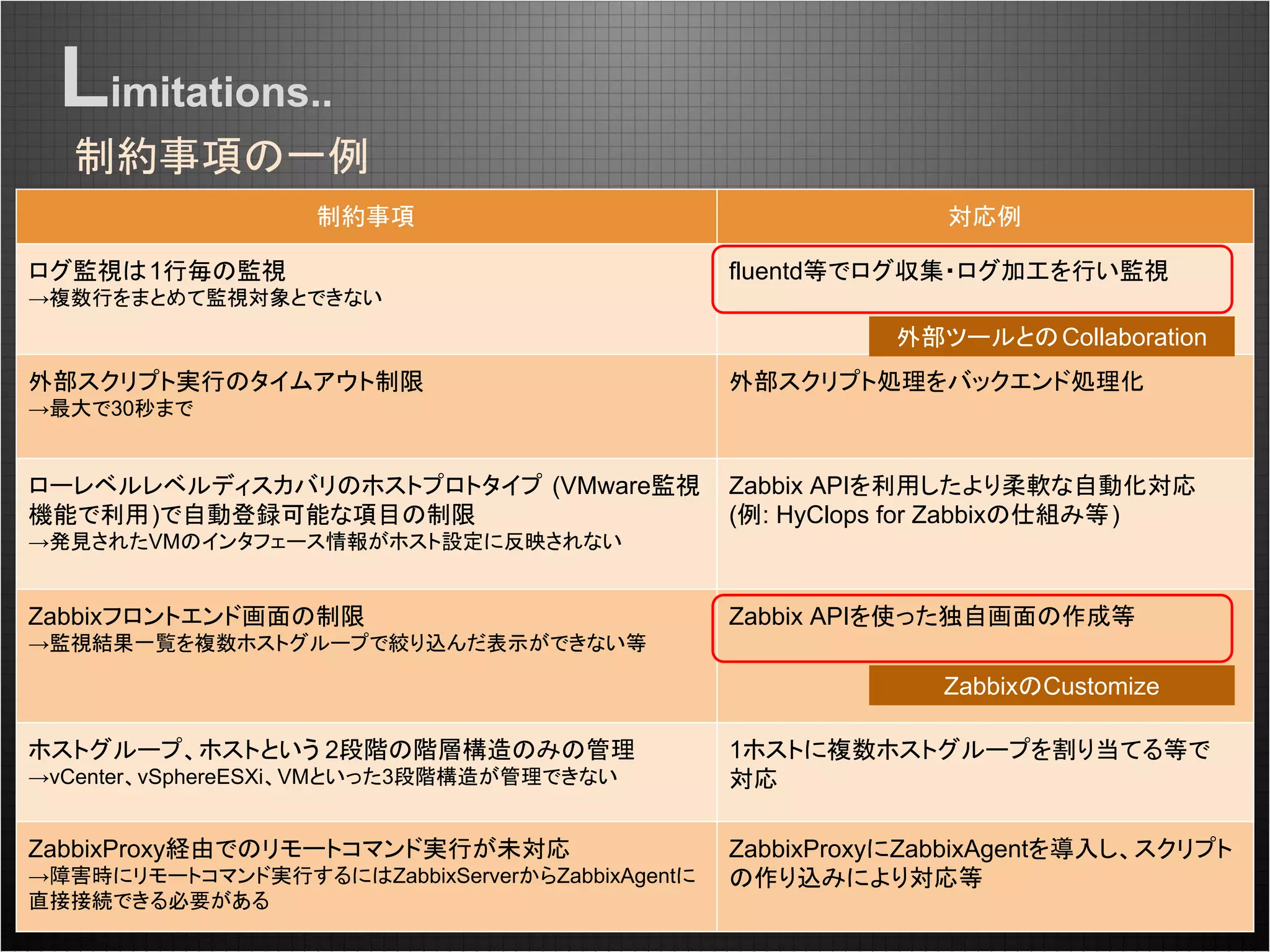1270x952 pixels.
Task: Click '外部スクリプト処理をバックエンド処理化' text
Action: [936, 381]
